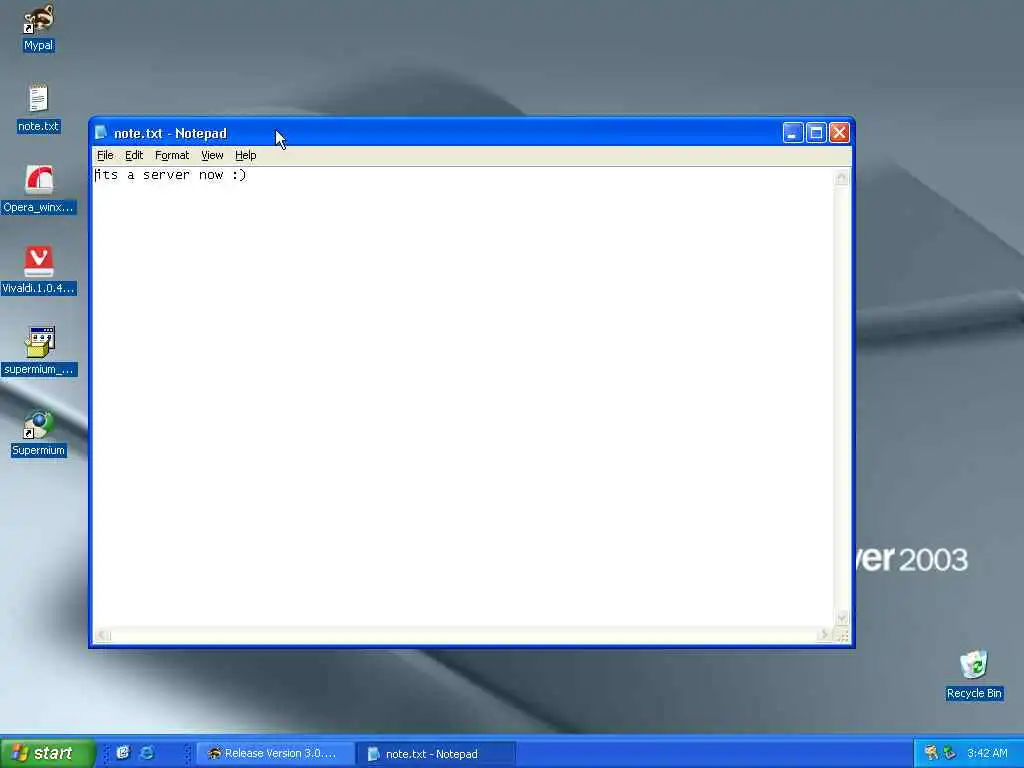Click the Start button

pos(47,753)
